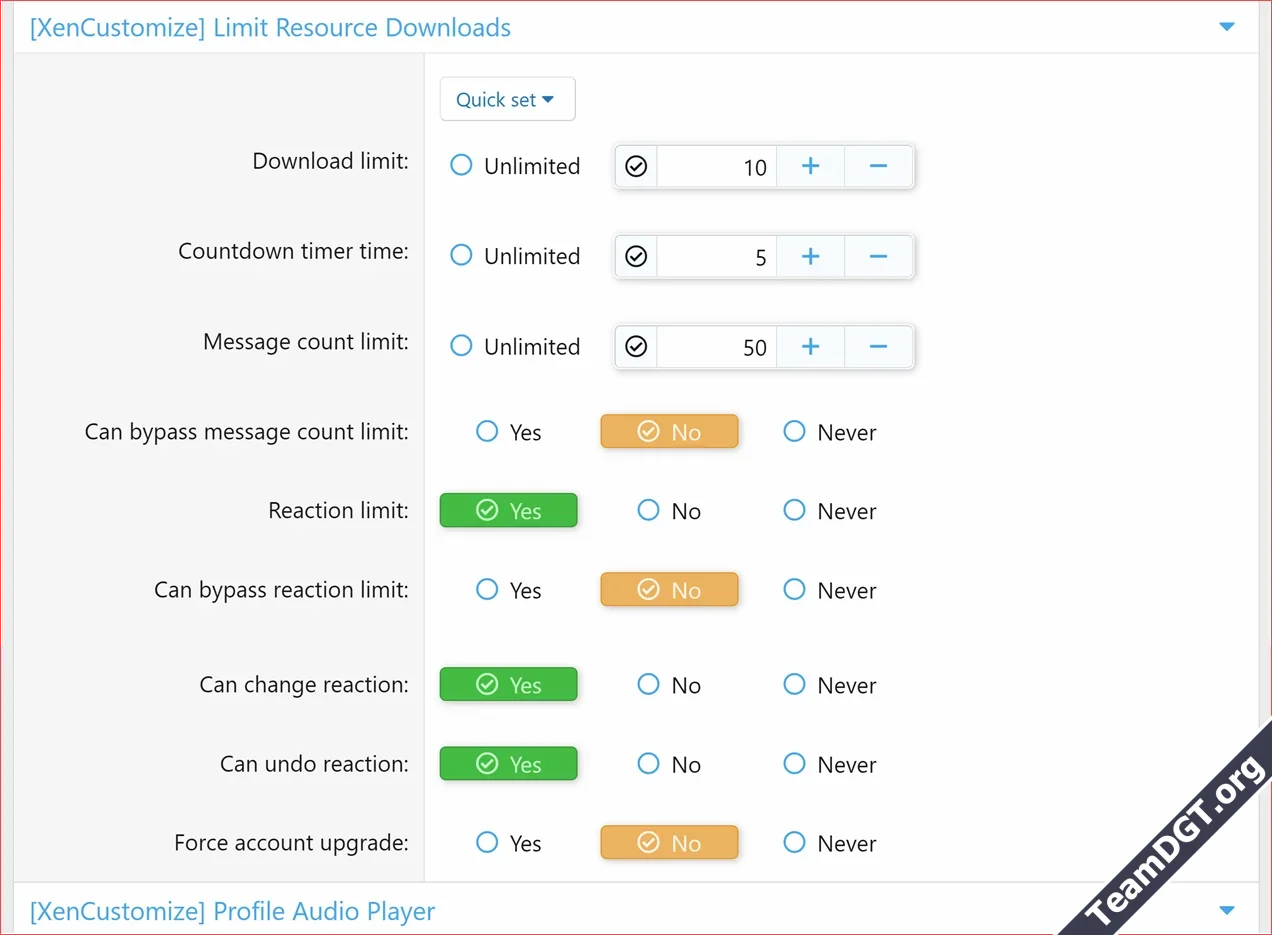The width and height of the screenshot is (1272, 935).
Task: Collapse the Limit Resource Downloads section
Action: tap(1227, 27)
